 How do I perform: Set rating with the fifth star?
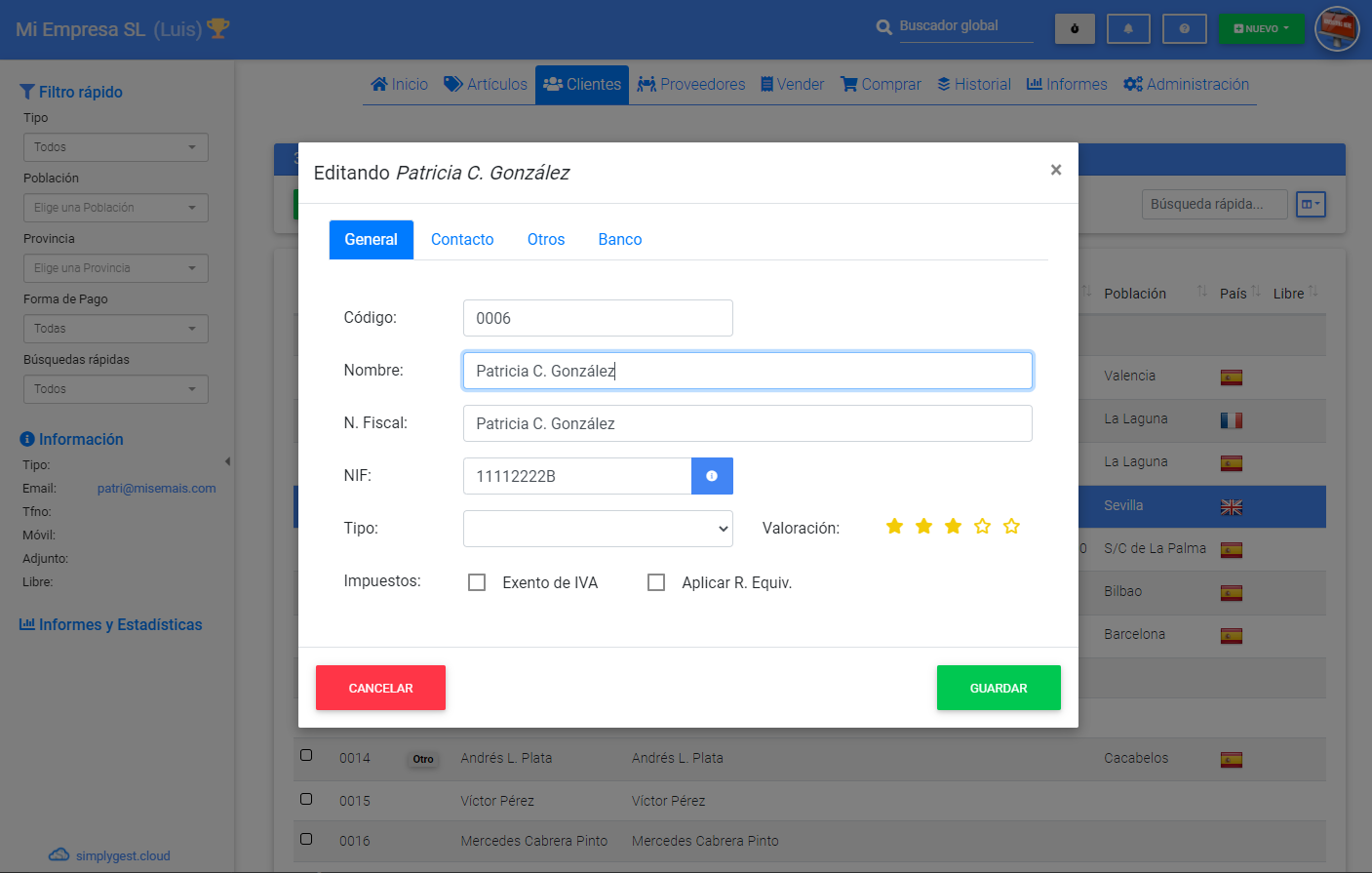[x=1011, y=527]
